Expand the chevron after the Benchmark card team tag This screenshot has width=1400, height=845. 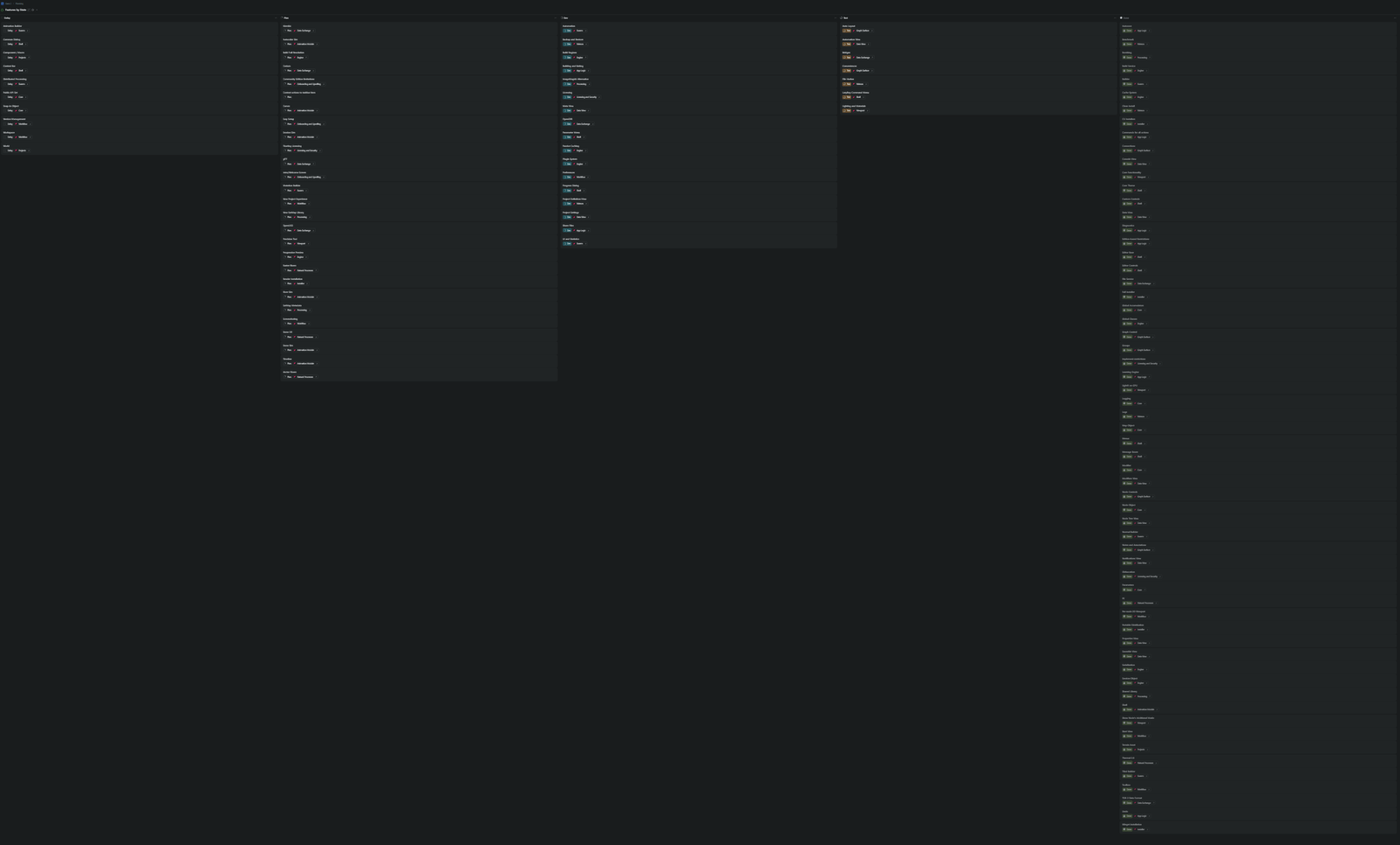(1146, 44)
